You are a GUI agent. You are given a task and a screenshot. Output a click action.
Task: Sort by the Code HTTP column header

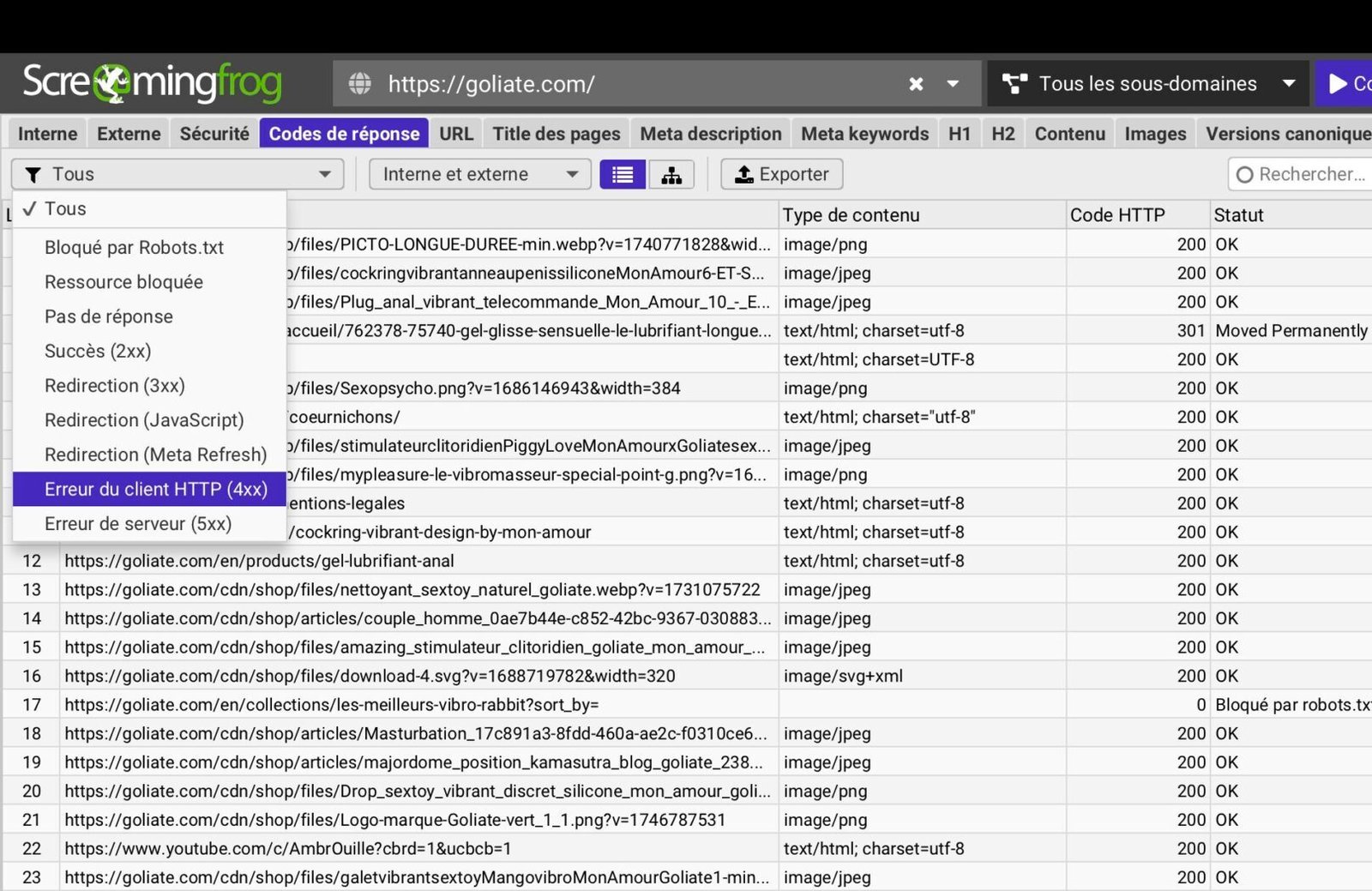[x=1117, y=215]
